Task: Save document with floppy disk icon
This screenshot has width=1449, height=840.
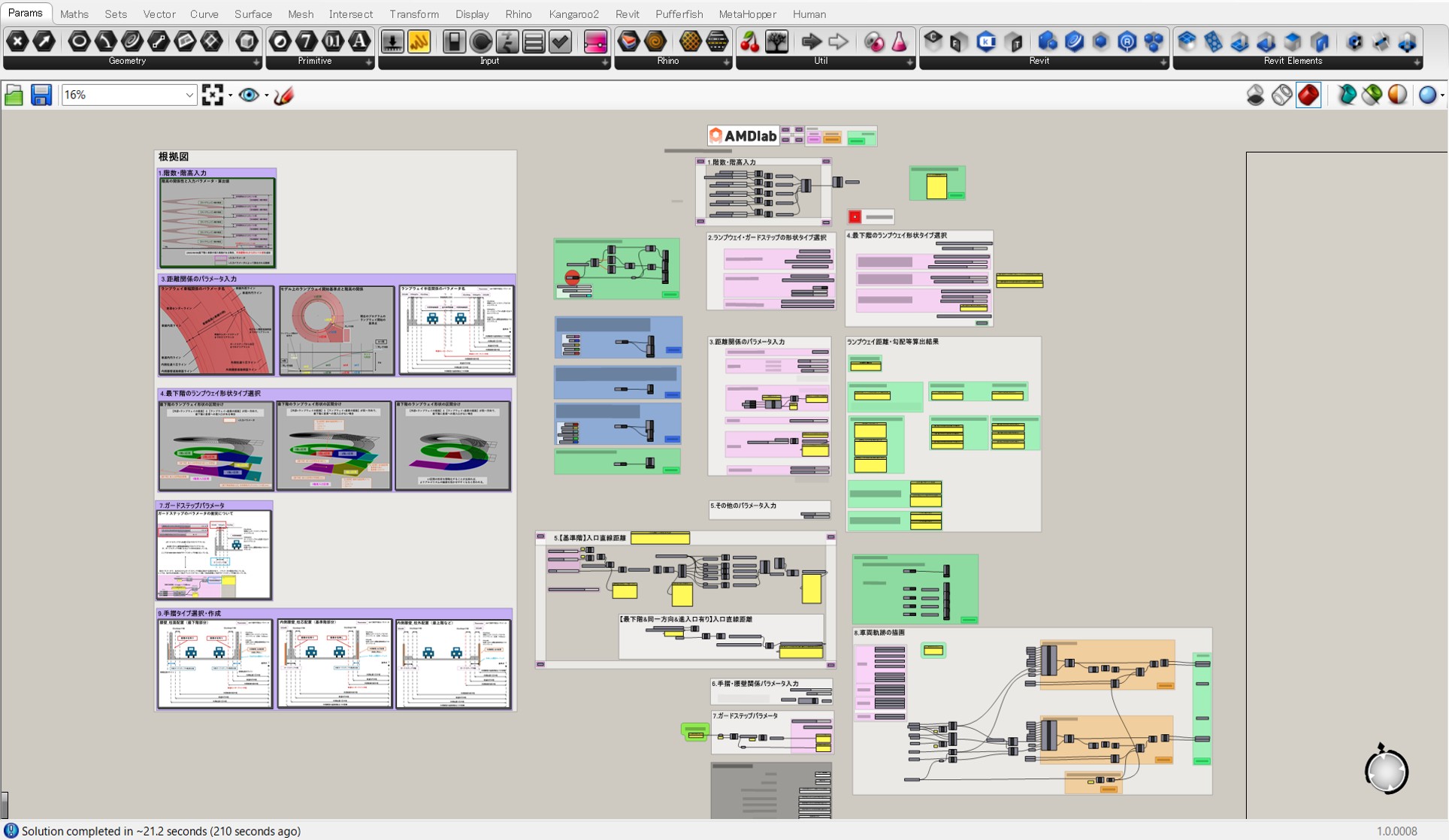Action: (x=41, y=95)
